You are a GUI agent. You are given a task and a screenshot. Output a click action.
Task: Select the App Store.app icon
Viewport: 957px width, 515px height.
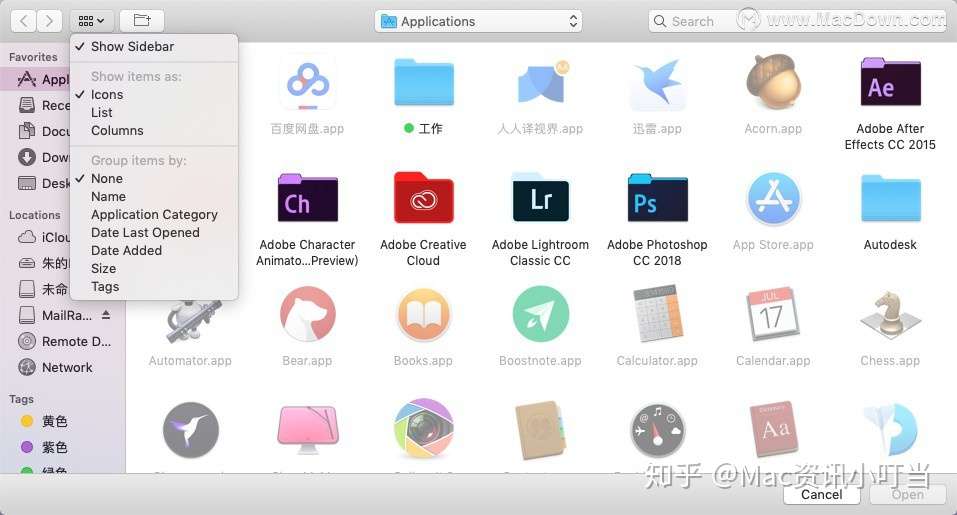pos(773,199)
